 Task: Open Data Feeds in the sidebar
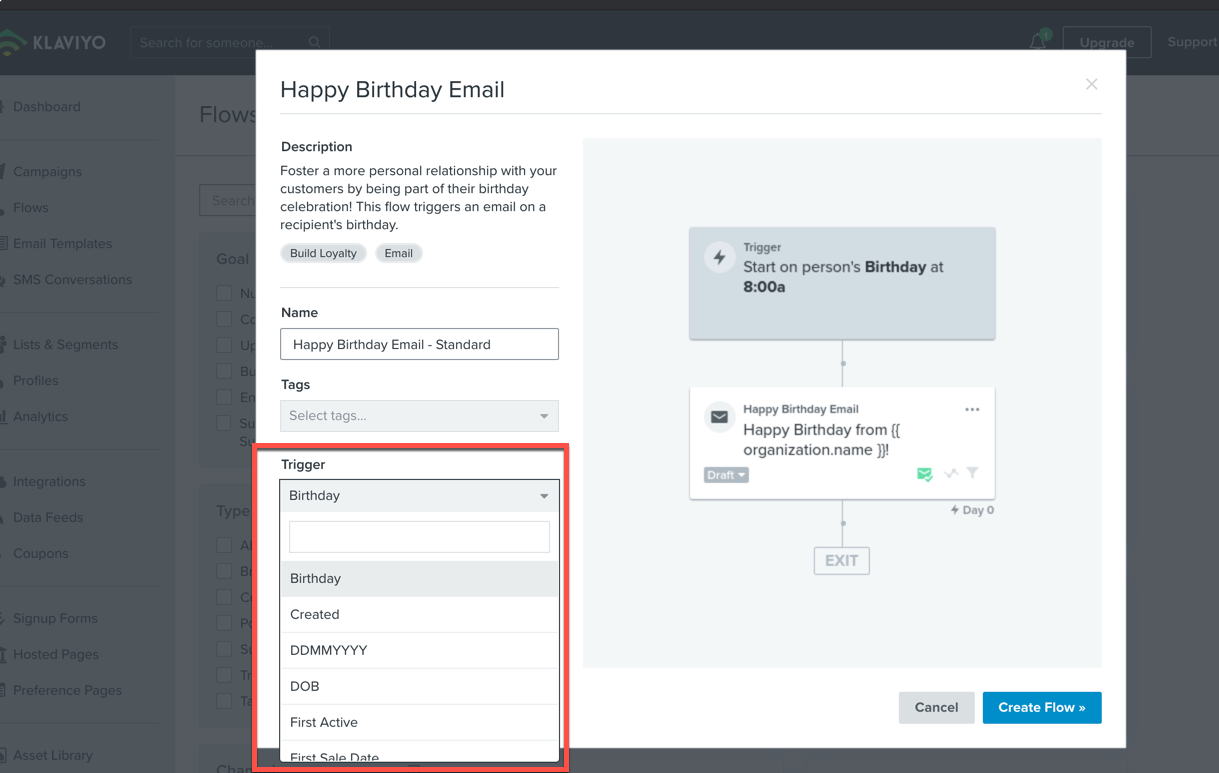pos(48,518)
